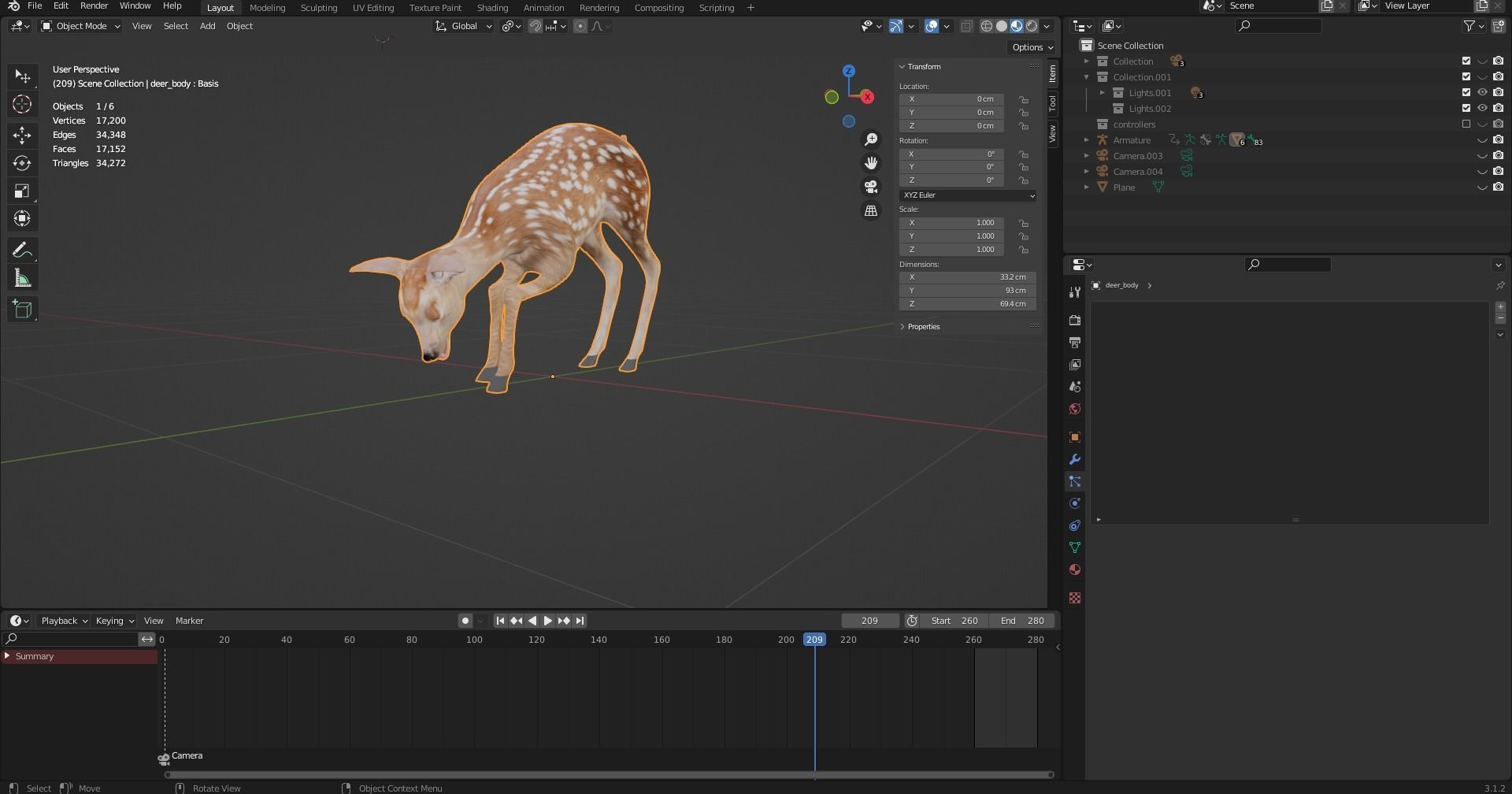Play the animation forward
Viewport: 1512px width, 794px height.
[x=548, y=621]
